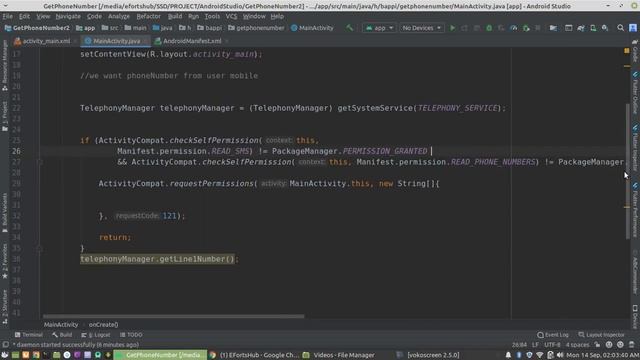The width and height of the screenshot is (640, 360).
Task: Open the VCS menu
Action: [231, 16]
